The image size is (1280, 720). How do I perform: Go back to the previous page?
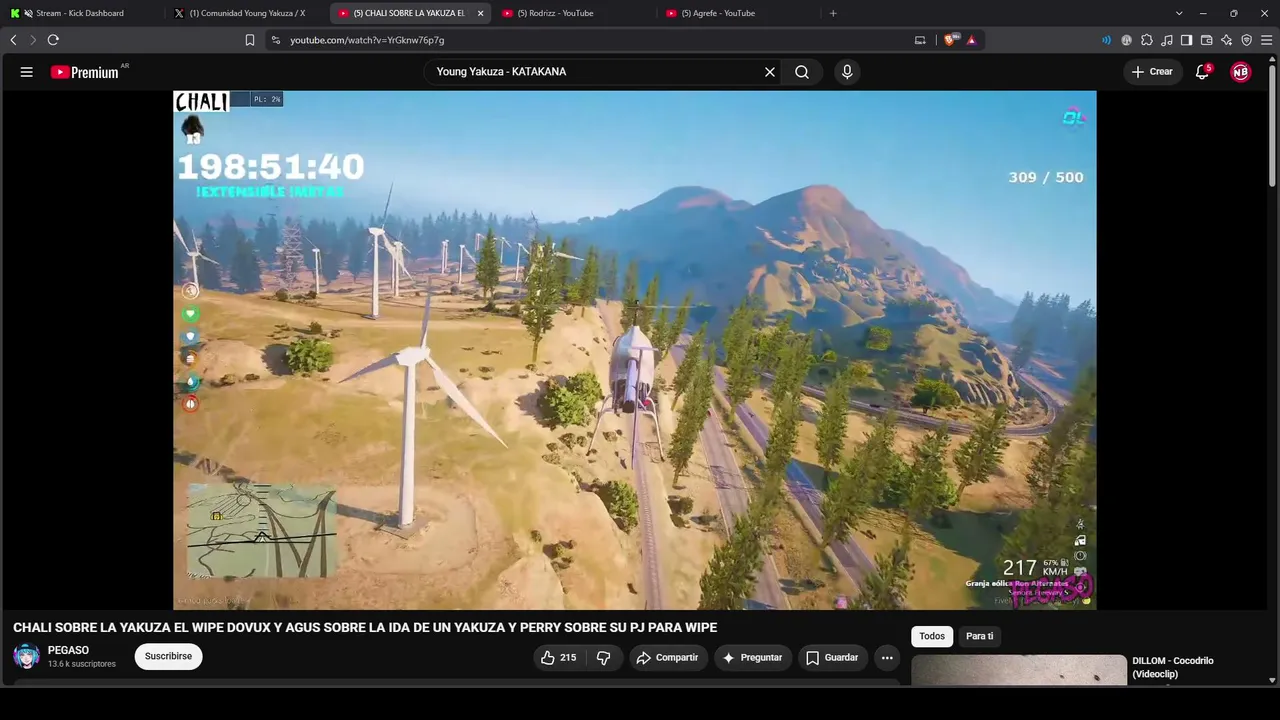(13, 40)
